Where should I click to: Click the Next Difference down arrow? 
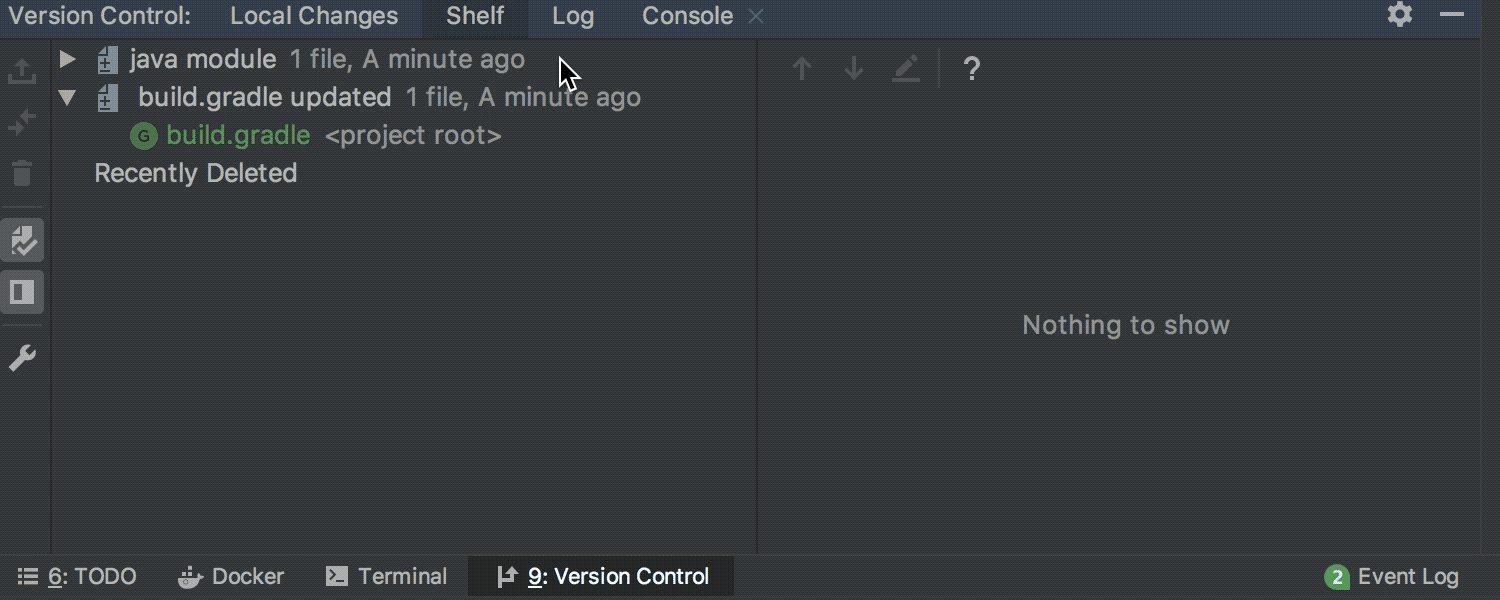click(854, 69)
